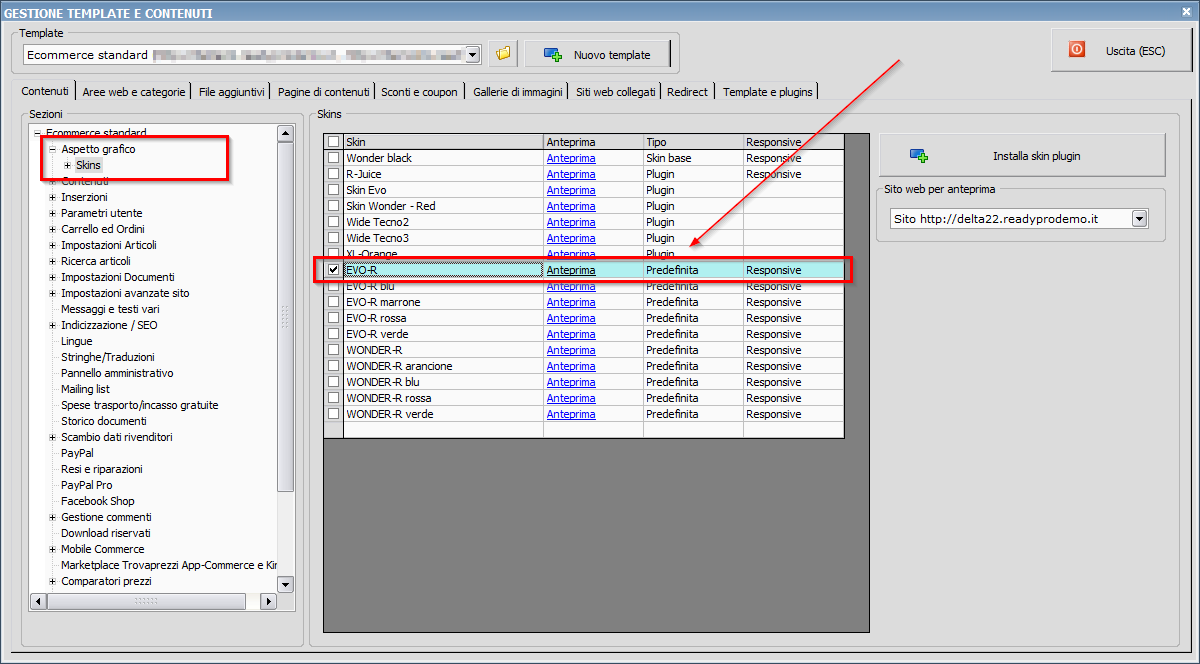Check the Skin Evo row checkbox
The image size is (1200, 664).
(x=333, y=190)
